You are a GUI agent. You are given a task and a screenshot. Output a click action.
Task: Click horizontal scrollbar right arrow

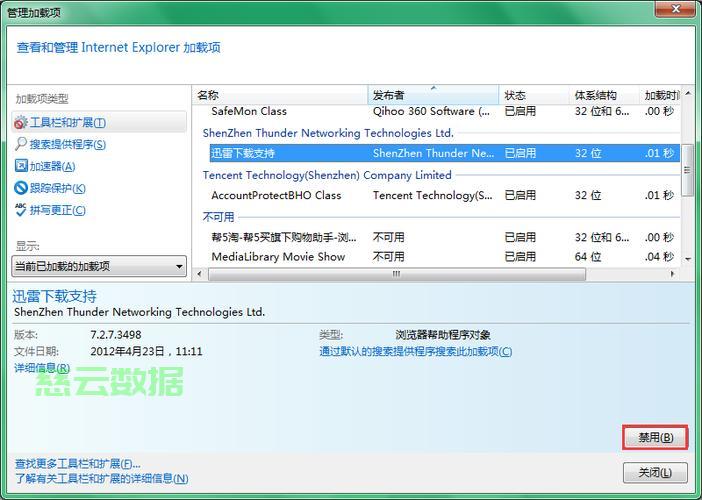click(x=672, y=274)
